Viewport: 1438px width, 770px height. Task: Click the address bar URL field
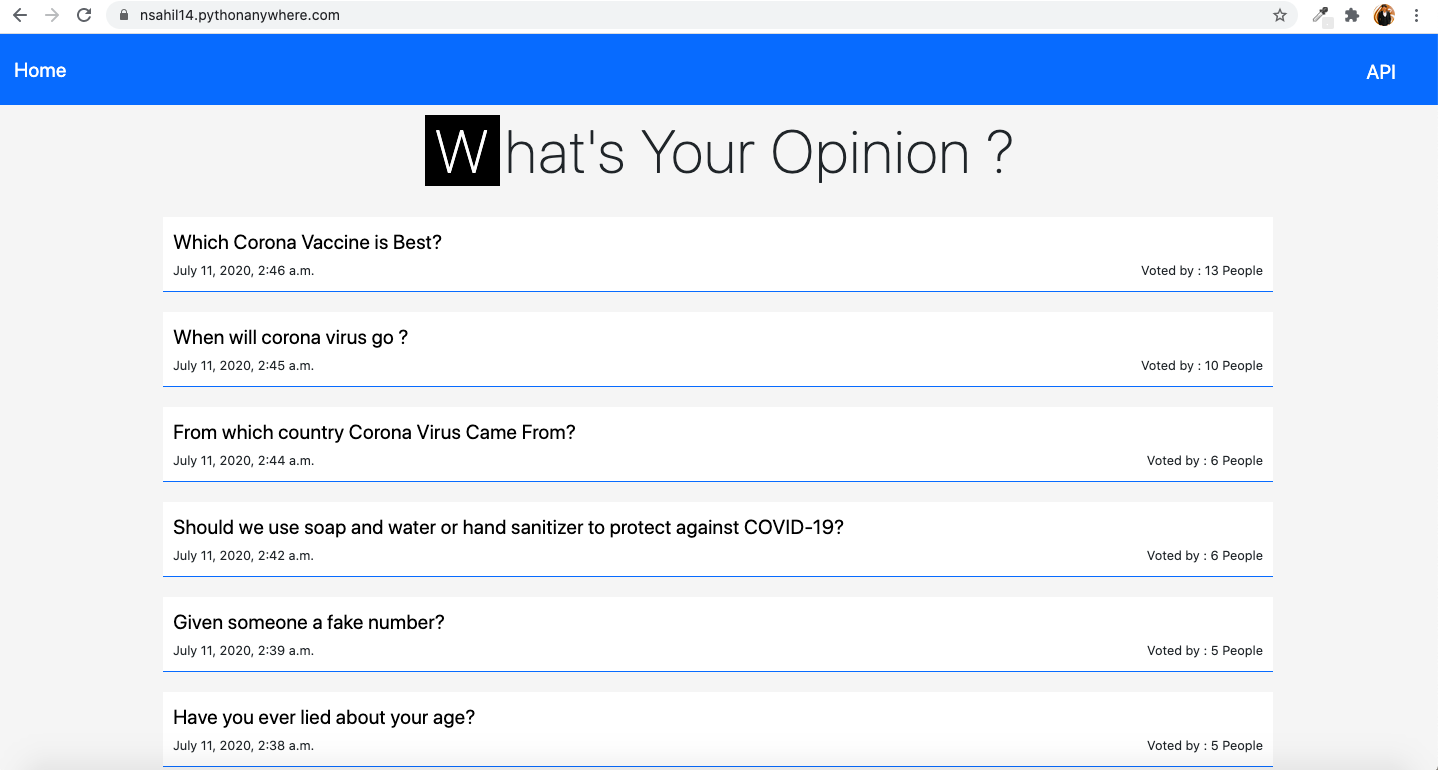[700, 15]
